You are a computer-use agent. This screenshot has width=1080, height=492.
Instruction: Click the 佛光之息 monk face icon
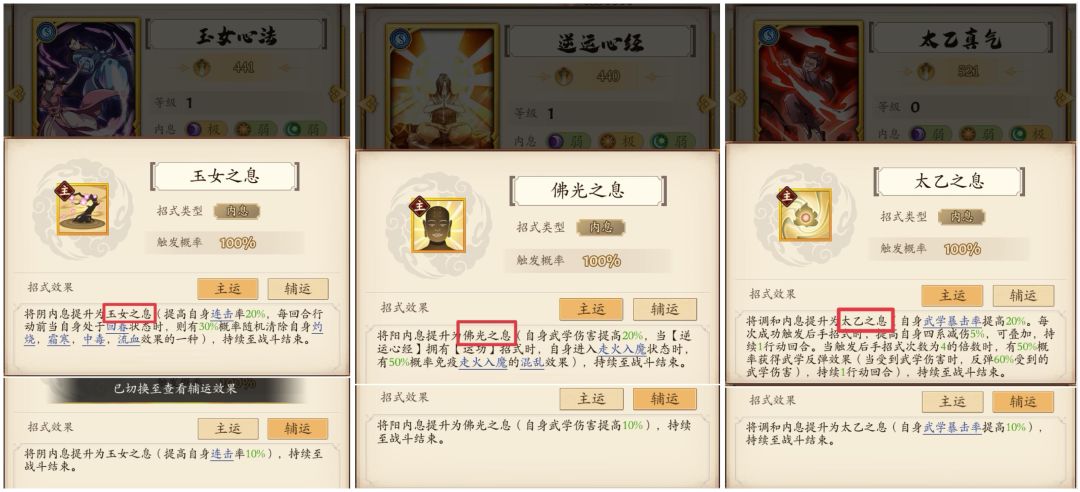pyautogui.click(x=438, y=224)
